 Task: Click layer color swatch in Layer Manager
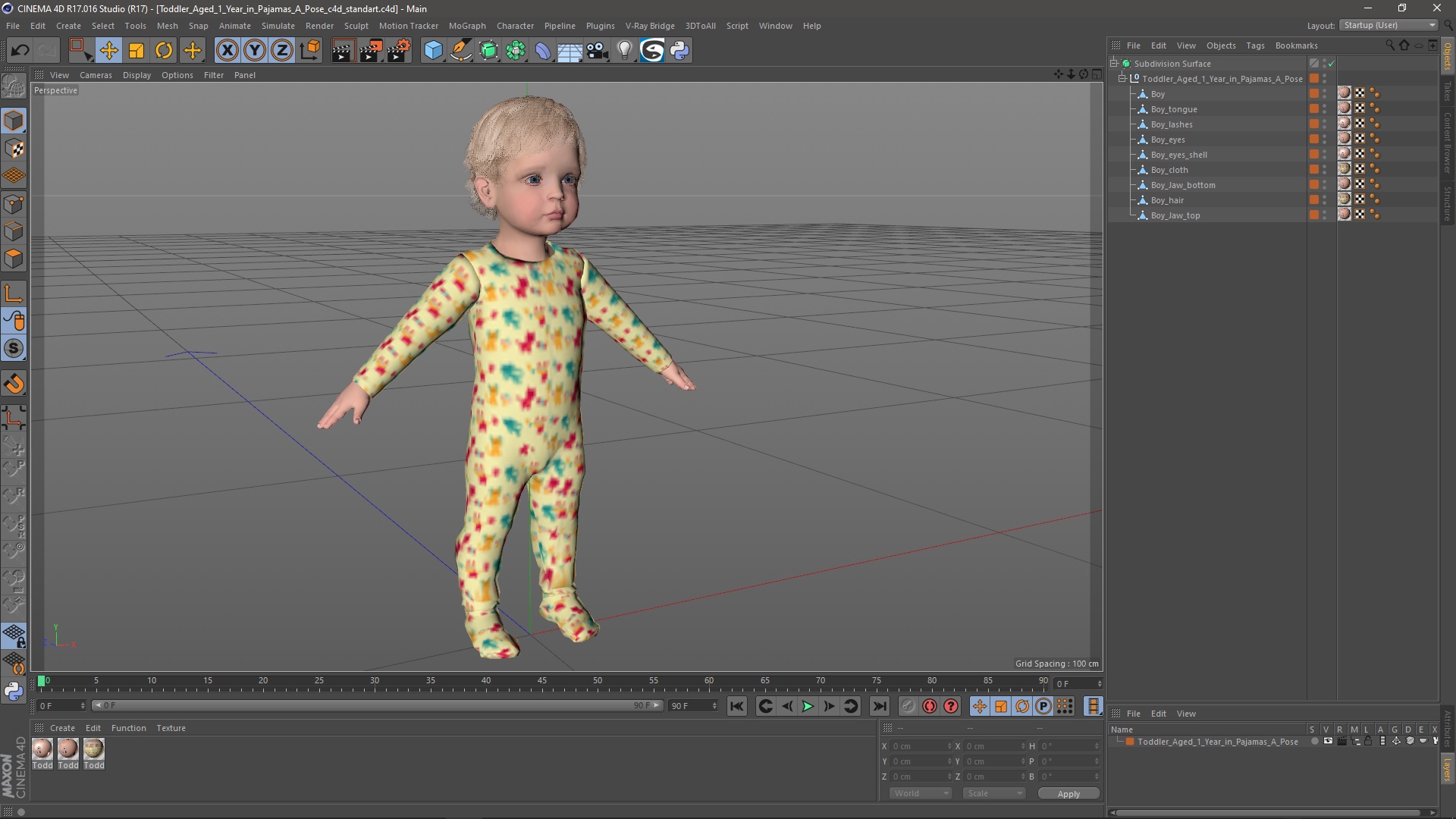[x=1130, y=742]
